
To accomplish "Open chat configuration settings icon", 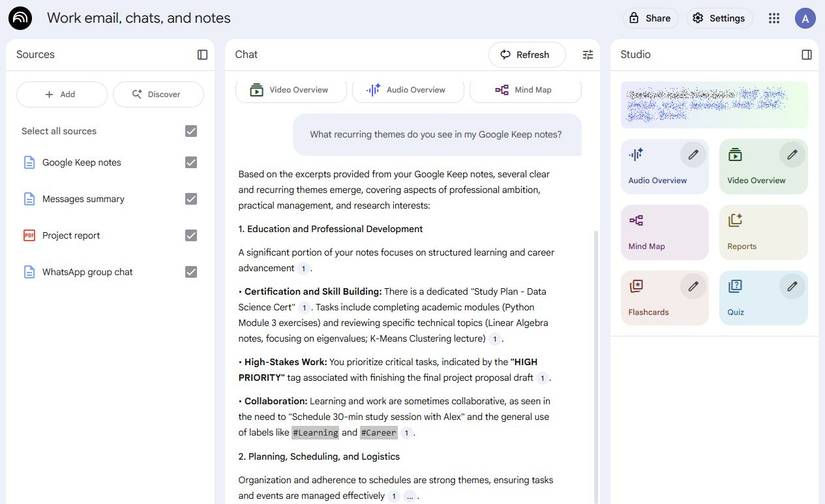I will pos(588,55).
